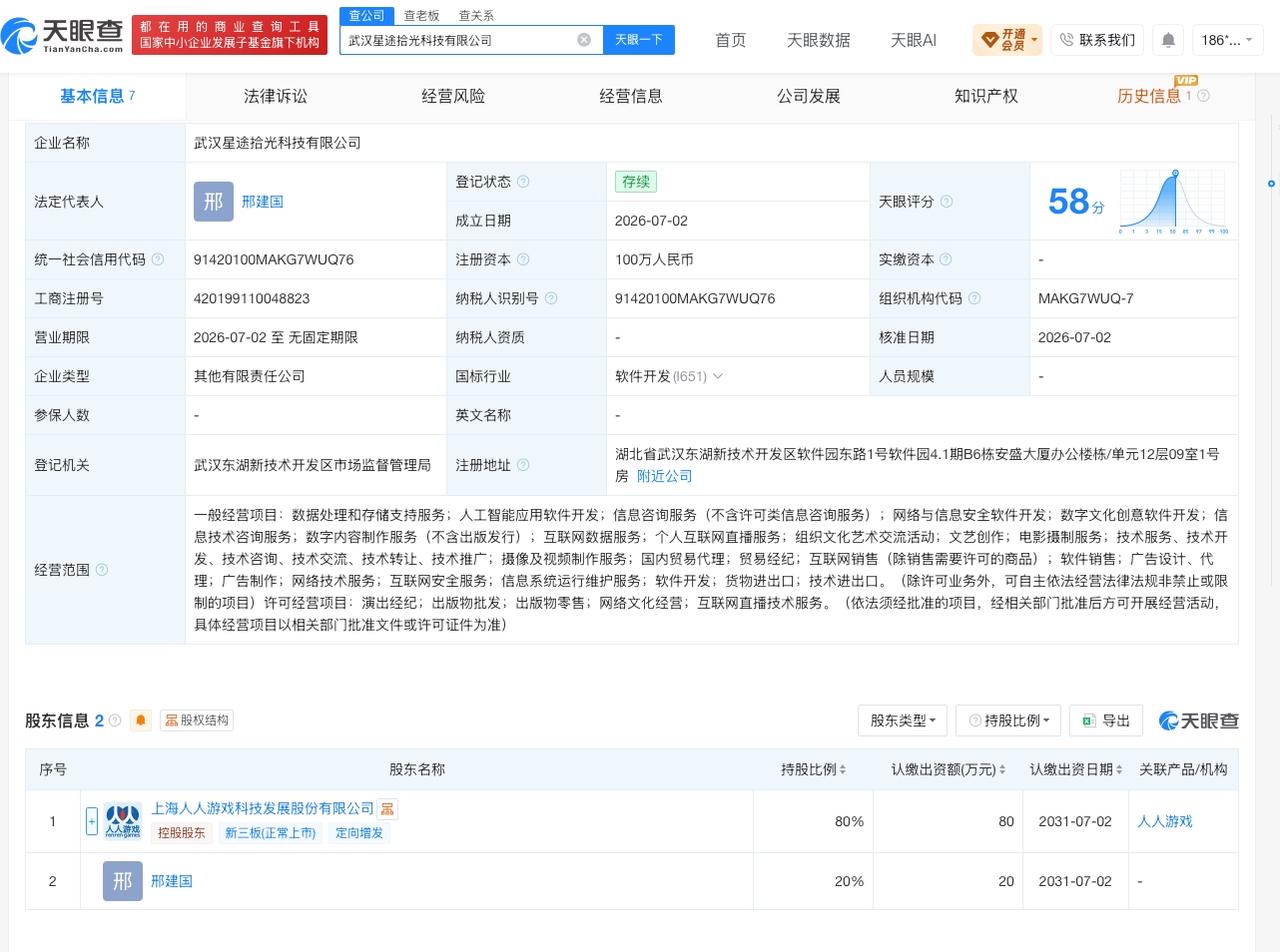
Task: Open the 法律诉讼 tab
Action: 275,96
